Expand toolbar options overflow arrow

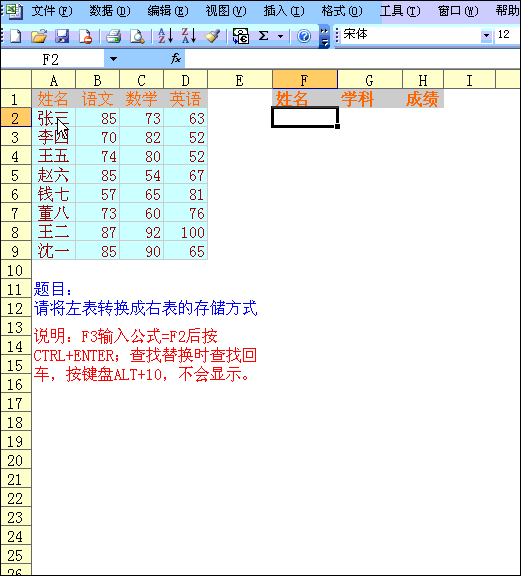click(324, 37)
